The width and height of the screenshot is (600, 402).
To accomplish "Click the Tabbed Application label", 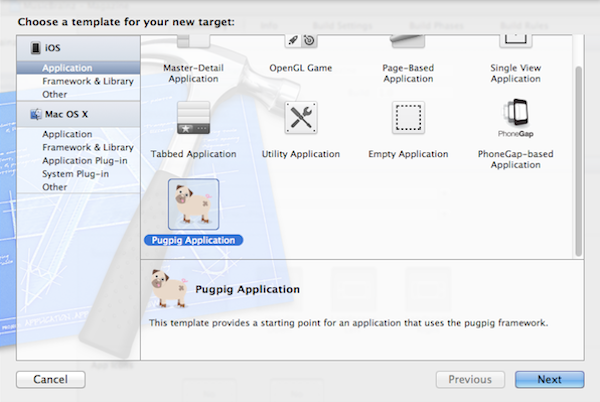I will (x=193, y=154).
